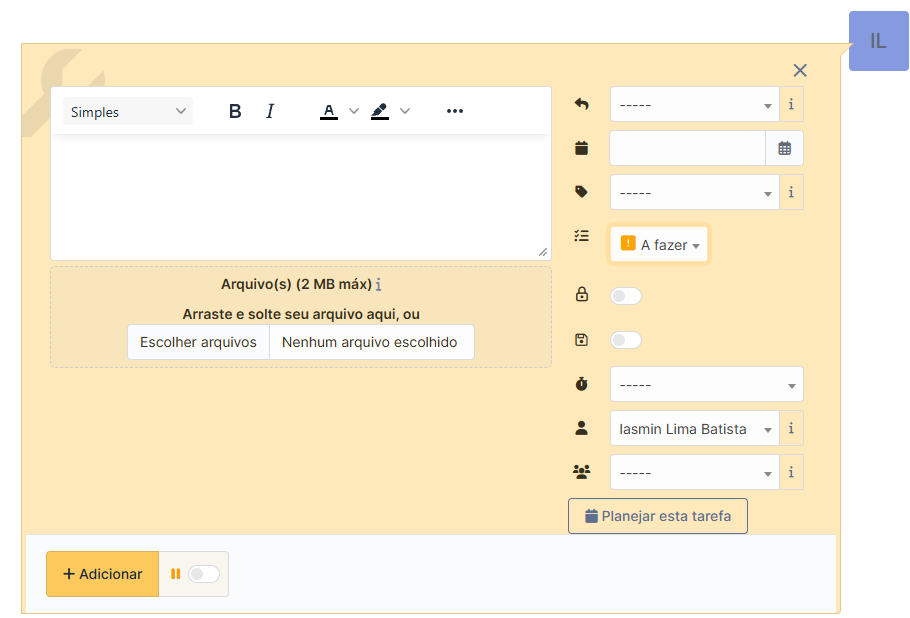Click the date input field

tap(688, 149)
